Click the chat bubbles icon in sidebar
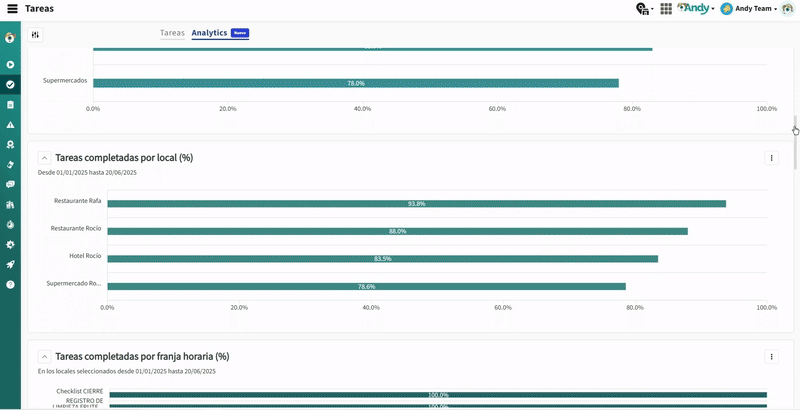 coord(10,184)
